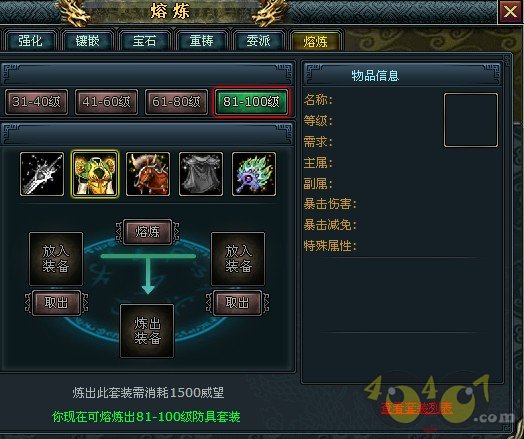Select the green feather fan icon
524x439 pixels.
tap(254, 174)
